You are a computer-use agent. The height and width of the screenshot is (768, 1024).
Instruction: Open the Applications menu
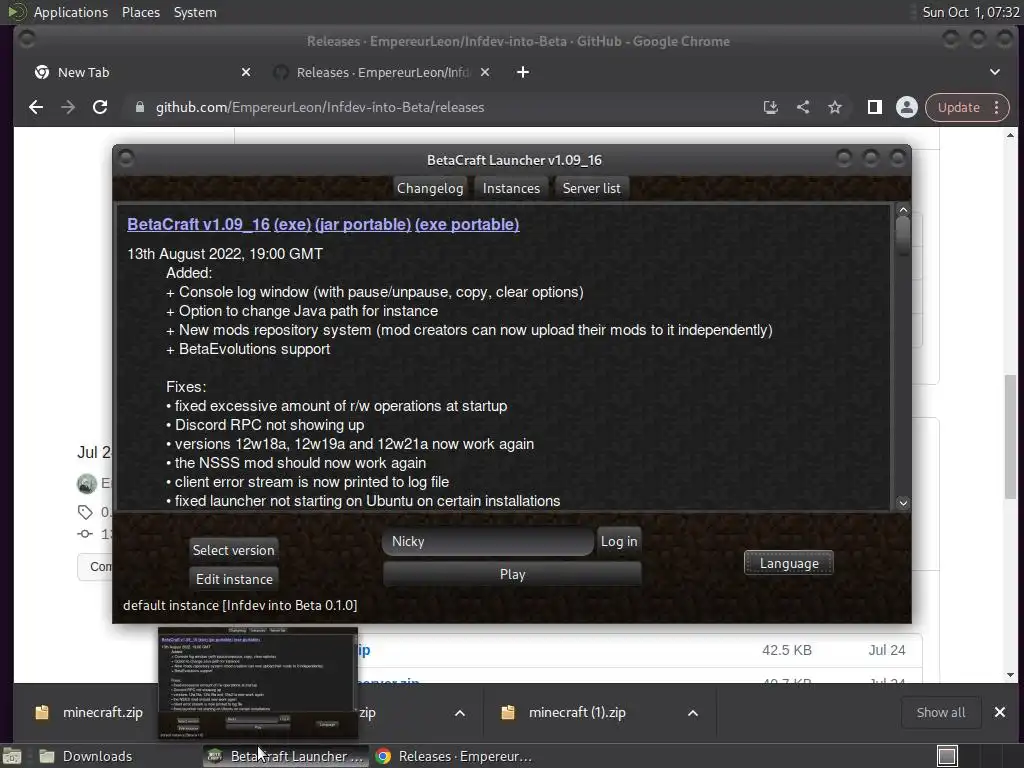pyautogui.click(x=71, y=12)
